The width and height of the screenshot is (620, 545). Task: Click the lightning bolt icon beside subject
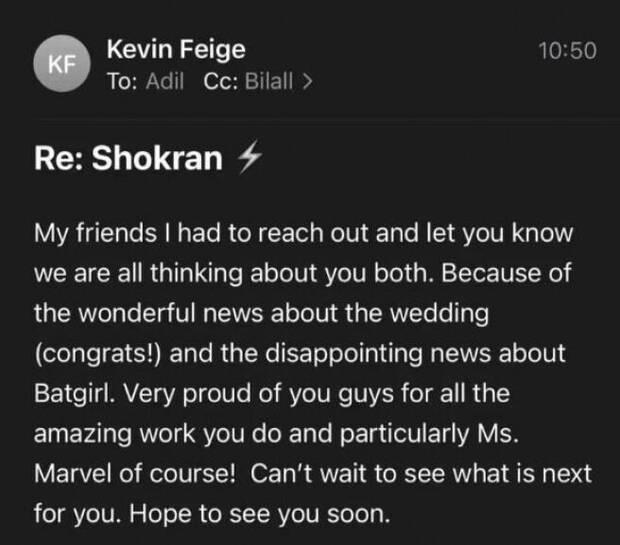coord(250,157)
